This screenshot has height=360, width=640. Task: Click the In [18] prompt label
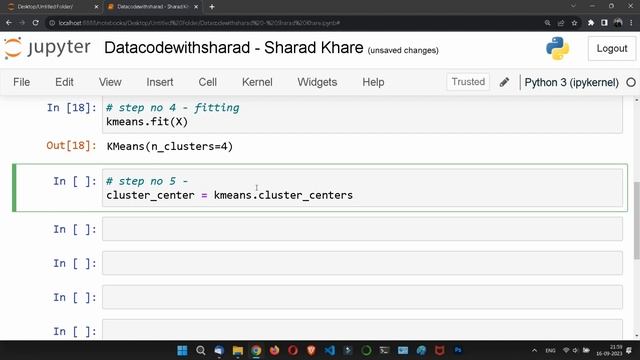tap(71, 107)
